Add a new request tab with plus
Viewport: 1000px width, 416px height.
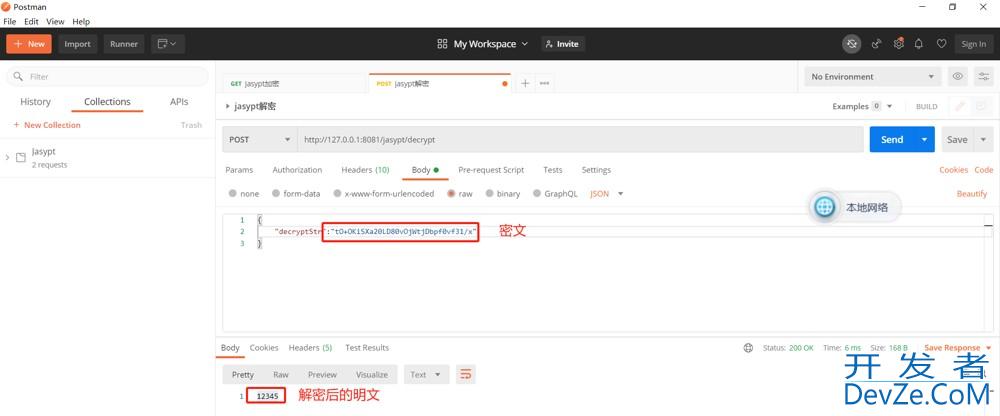coord(525,84)
